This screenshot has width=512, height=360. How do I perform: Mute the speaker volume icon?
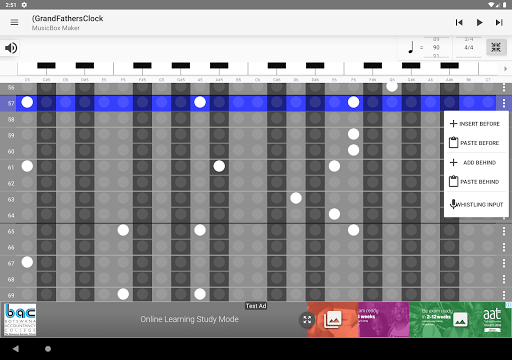point(11,48)
